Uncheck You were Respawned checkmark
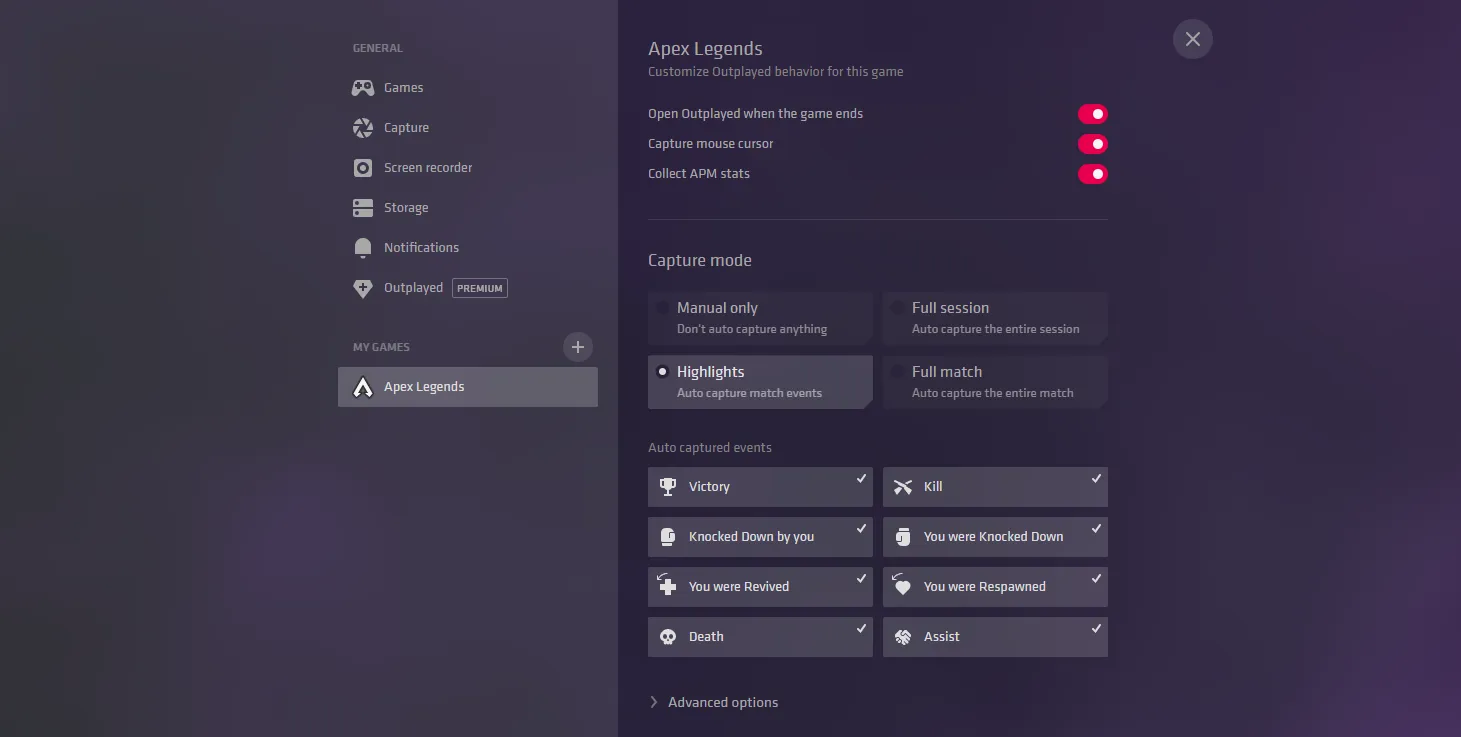 [1096, 579]
